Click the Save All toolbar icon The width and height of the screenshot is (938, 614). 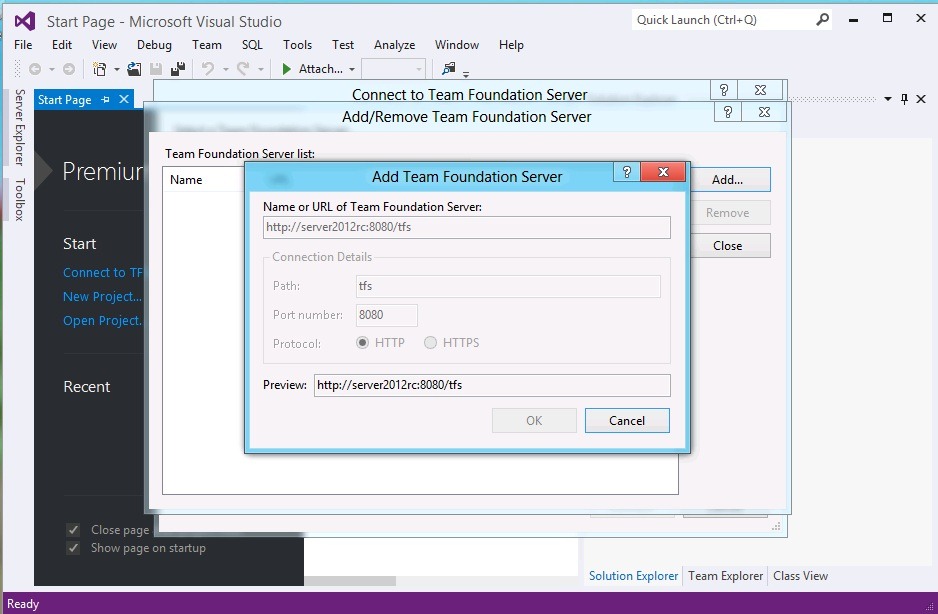pyautogui.click(x=177, y=69)
